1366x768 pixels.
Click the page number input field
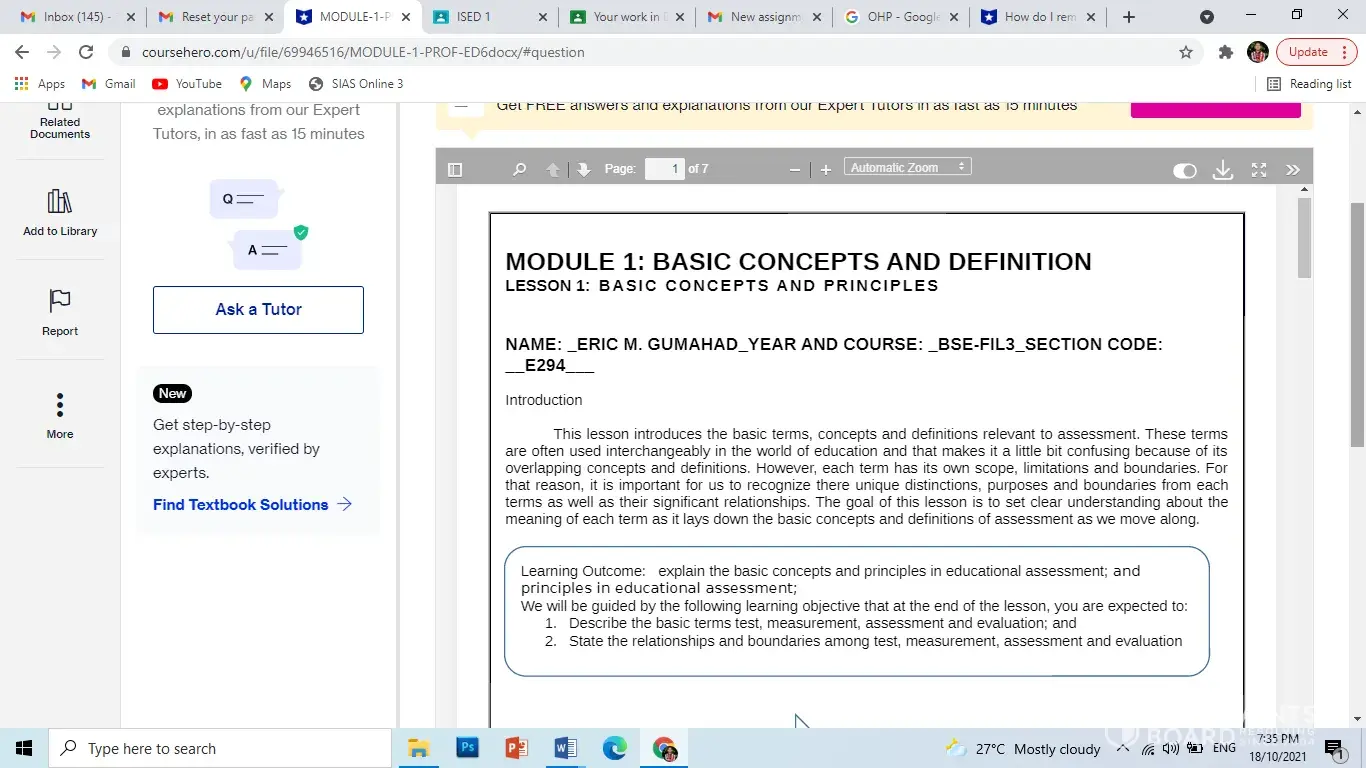pos(664,169)
